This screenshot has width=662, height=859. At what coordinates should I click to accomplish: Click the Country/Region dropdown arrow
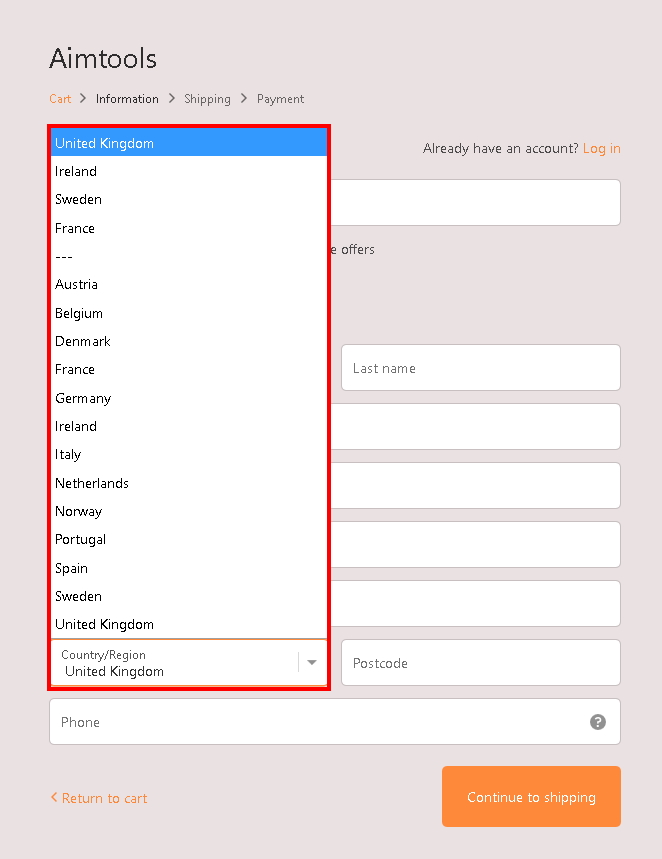click(x=313, y=662)
